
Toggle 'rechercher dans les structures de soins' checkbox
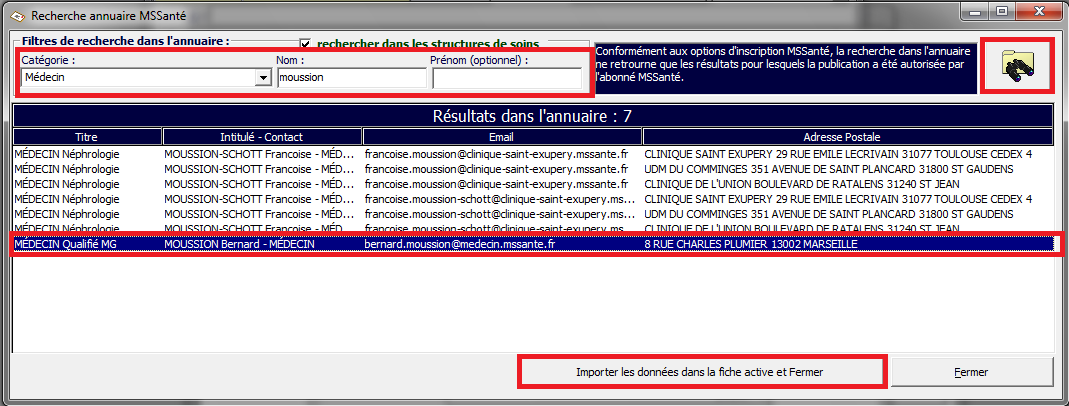coord(305,44)
